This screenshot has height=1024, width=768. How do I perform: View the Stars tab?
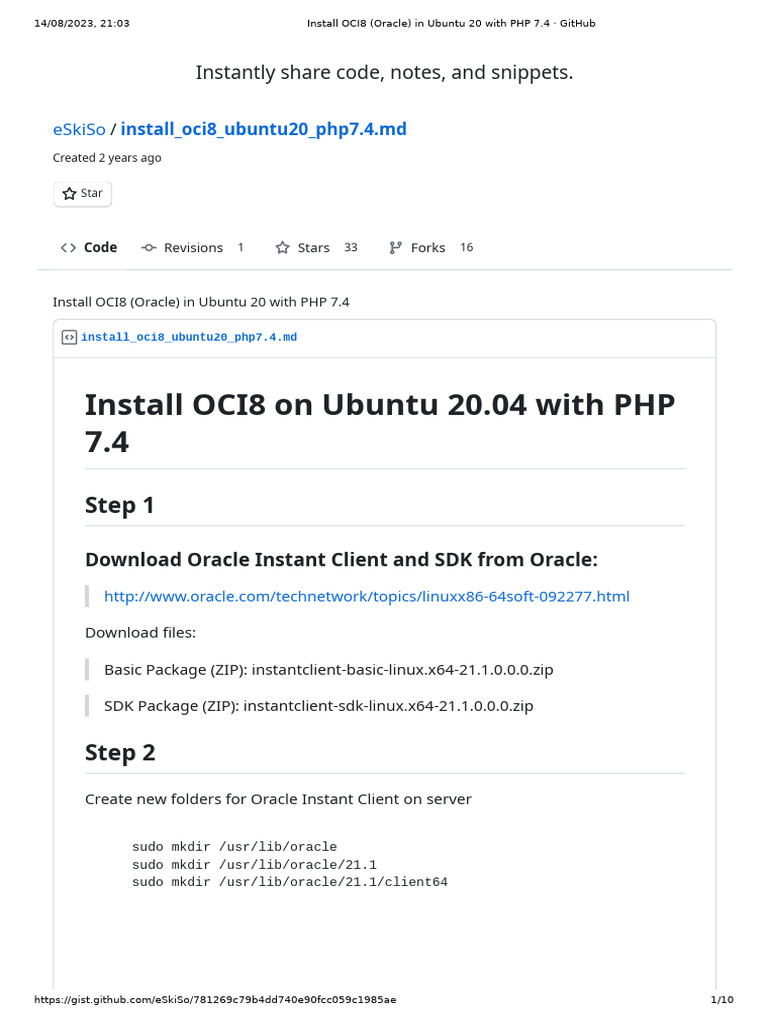pos(313,248)
